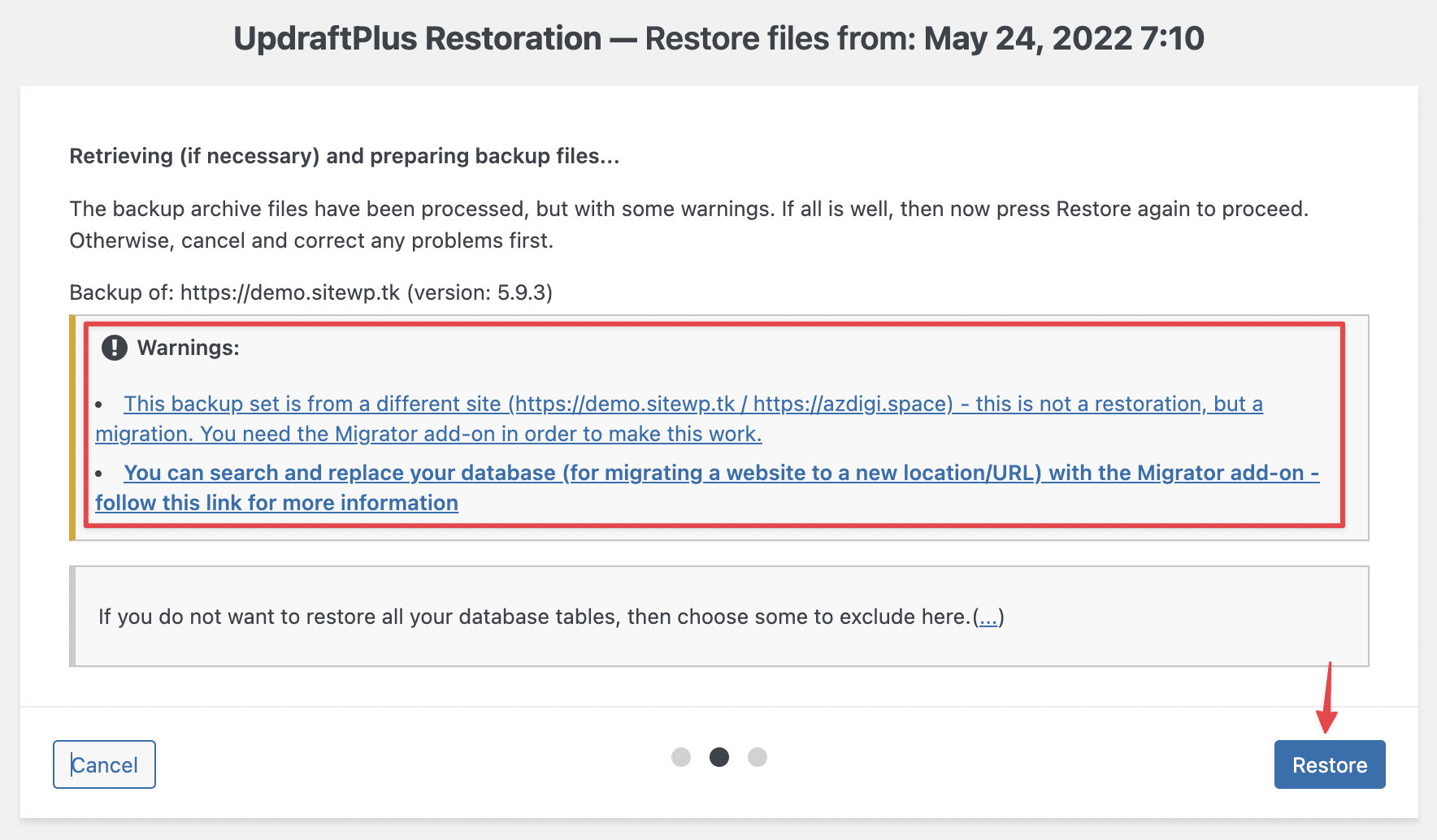1437x840 pixels.
Task: Click the bullet before the first warning
Action: click(99, 405)
